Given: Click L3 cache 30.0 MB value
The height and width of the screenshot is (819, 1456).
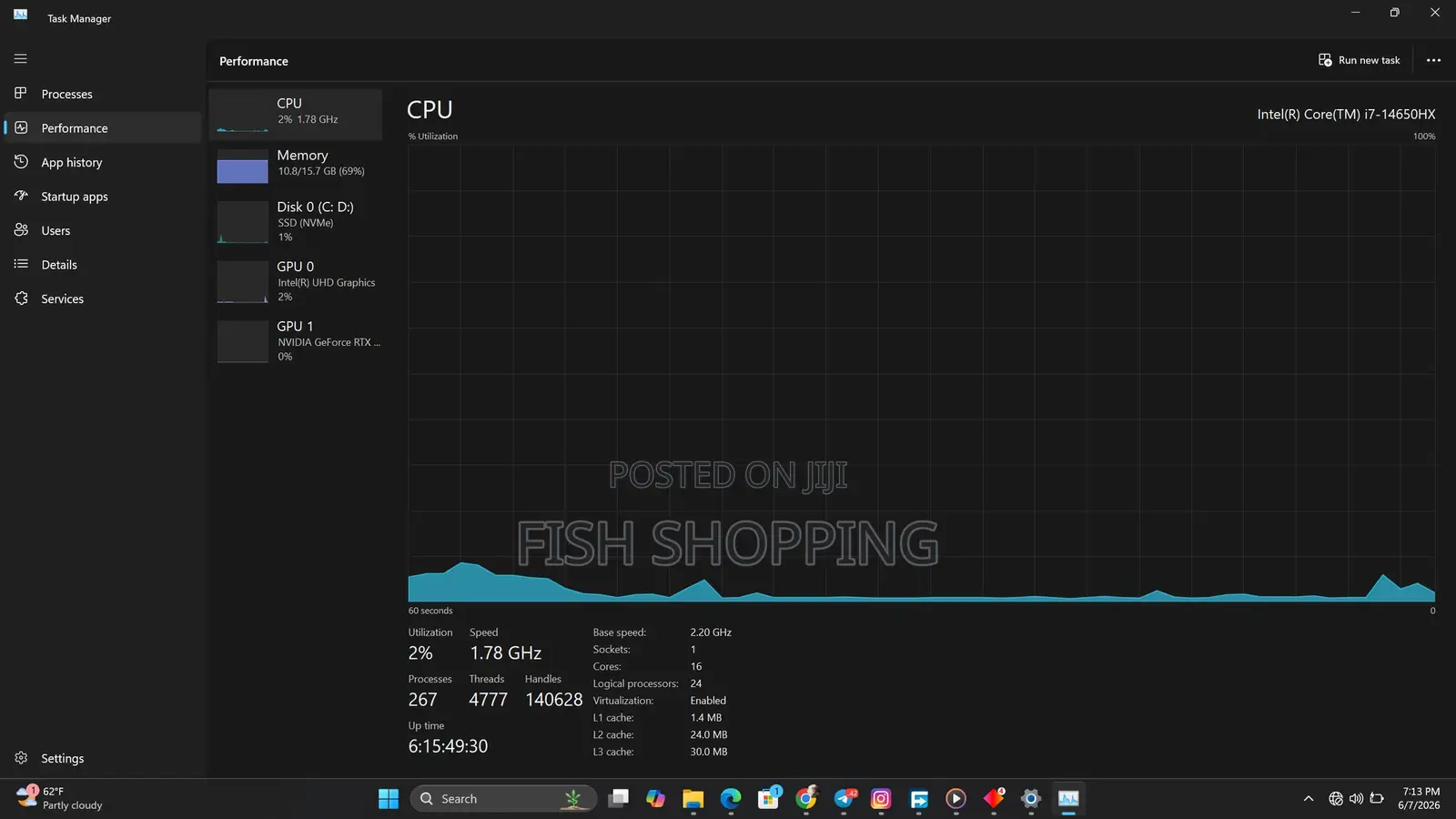Looking at the screenshot, I should (709, 752).
